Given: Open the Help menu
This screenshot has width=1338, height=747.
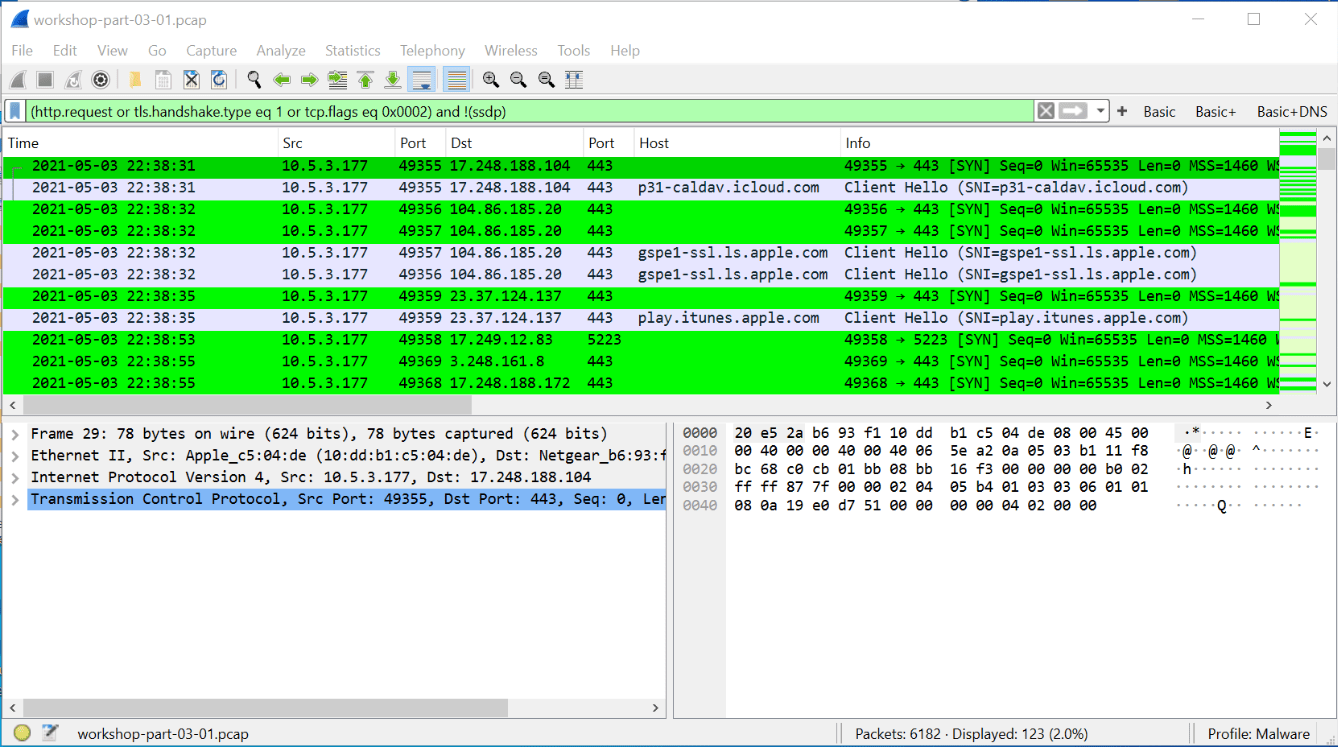Looking at the screenshot, I should coord(625,50).
